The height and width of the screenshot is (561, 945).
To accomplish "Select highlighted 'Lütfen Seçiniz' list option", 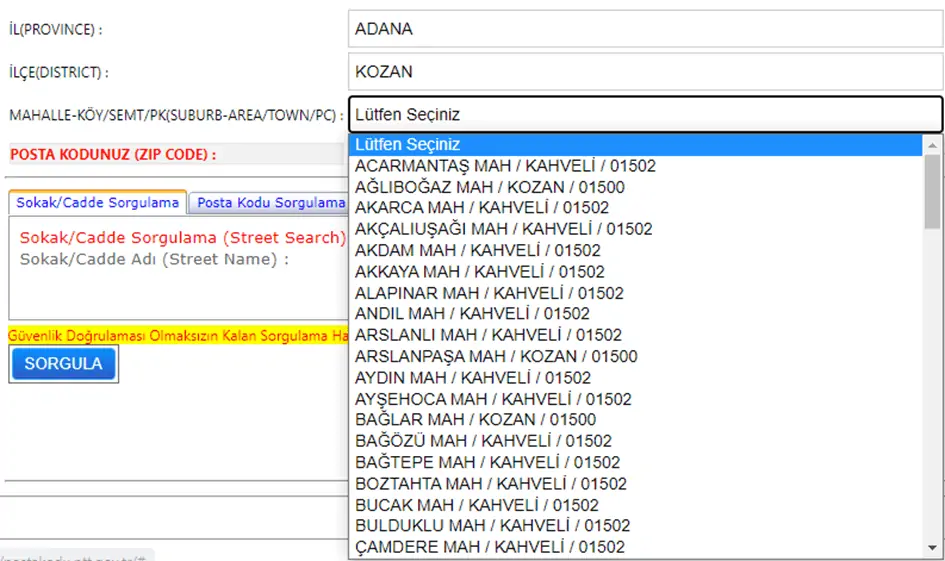I will coord(635,145).
